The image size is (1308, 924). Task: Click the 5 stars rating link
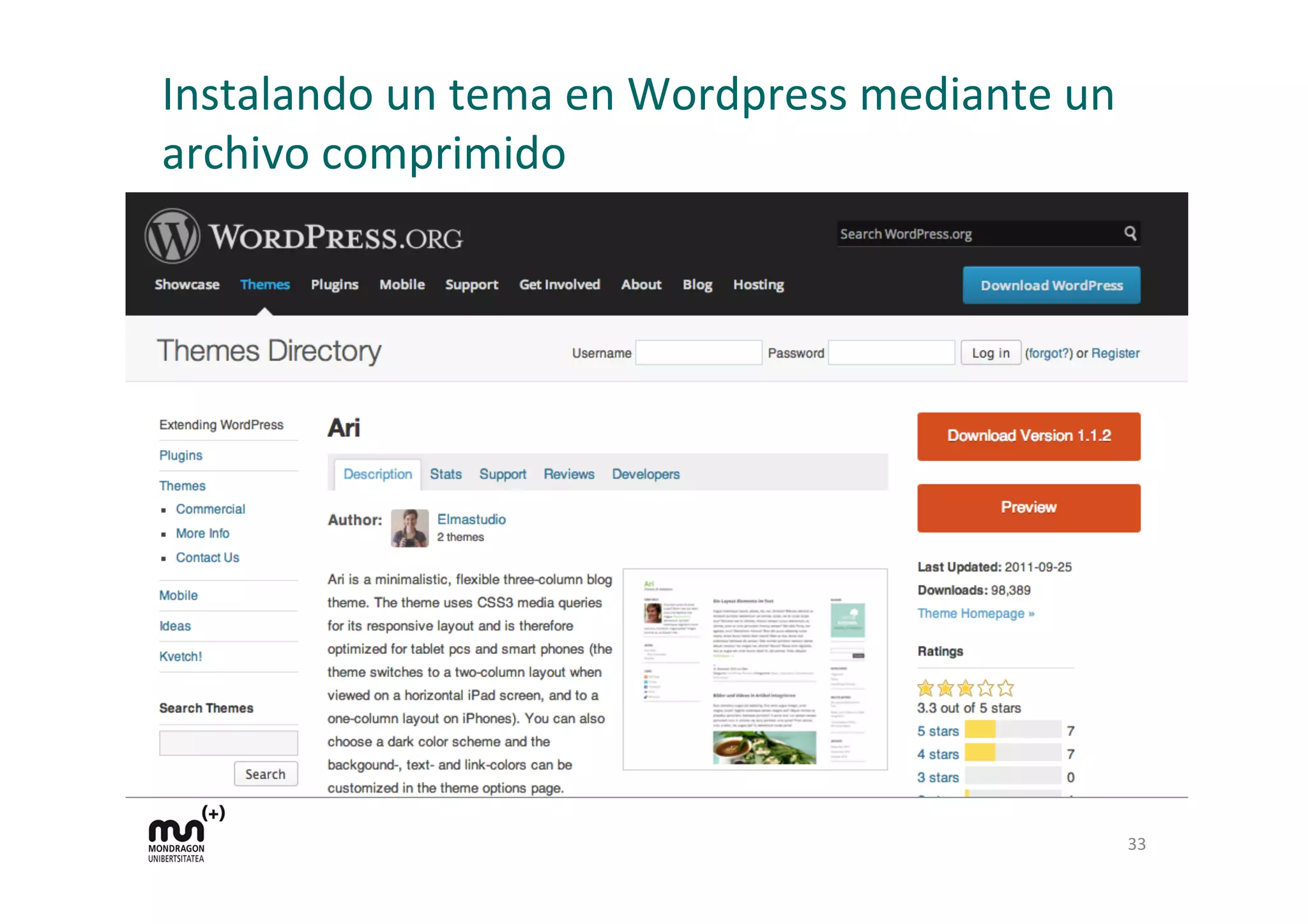[938, 731]
